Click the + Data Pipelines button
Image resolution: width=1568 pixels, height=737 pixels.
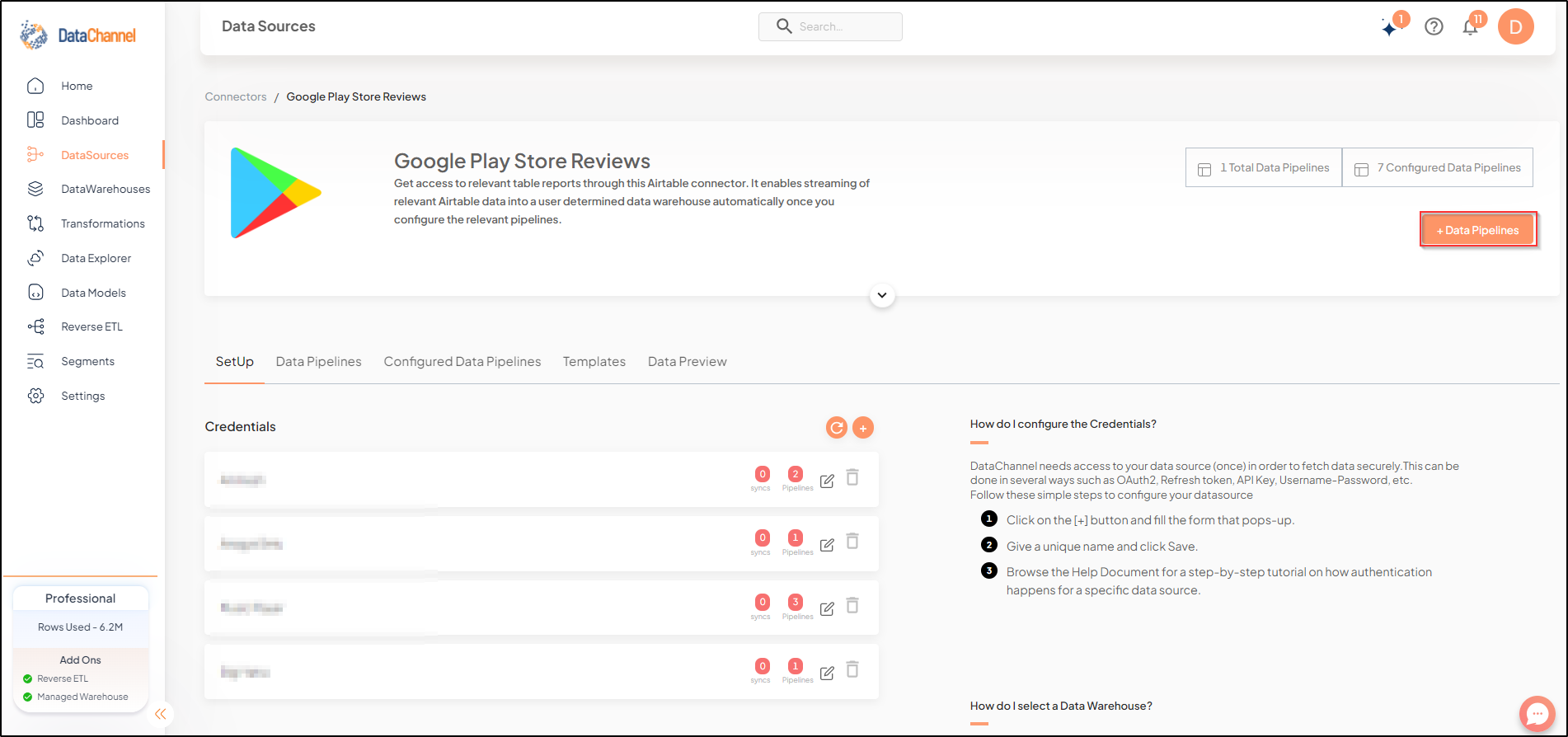pos(1478,230)
